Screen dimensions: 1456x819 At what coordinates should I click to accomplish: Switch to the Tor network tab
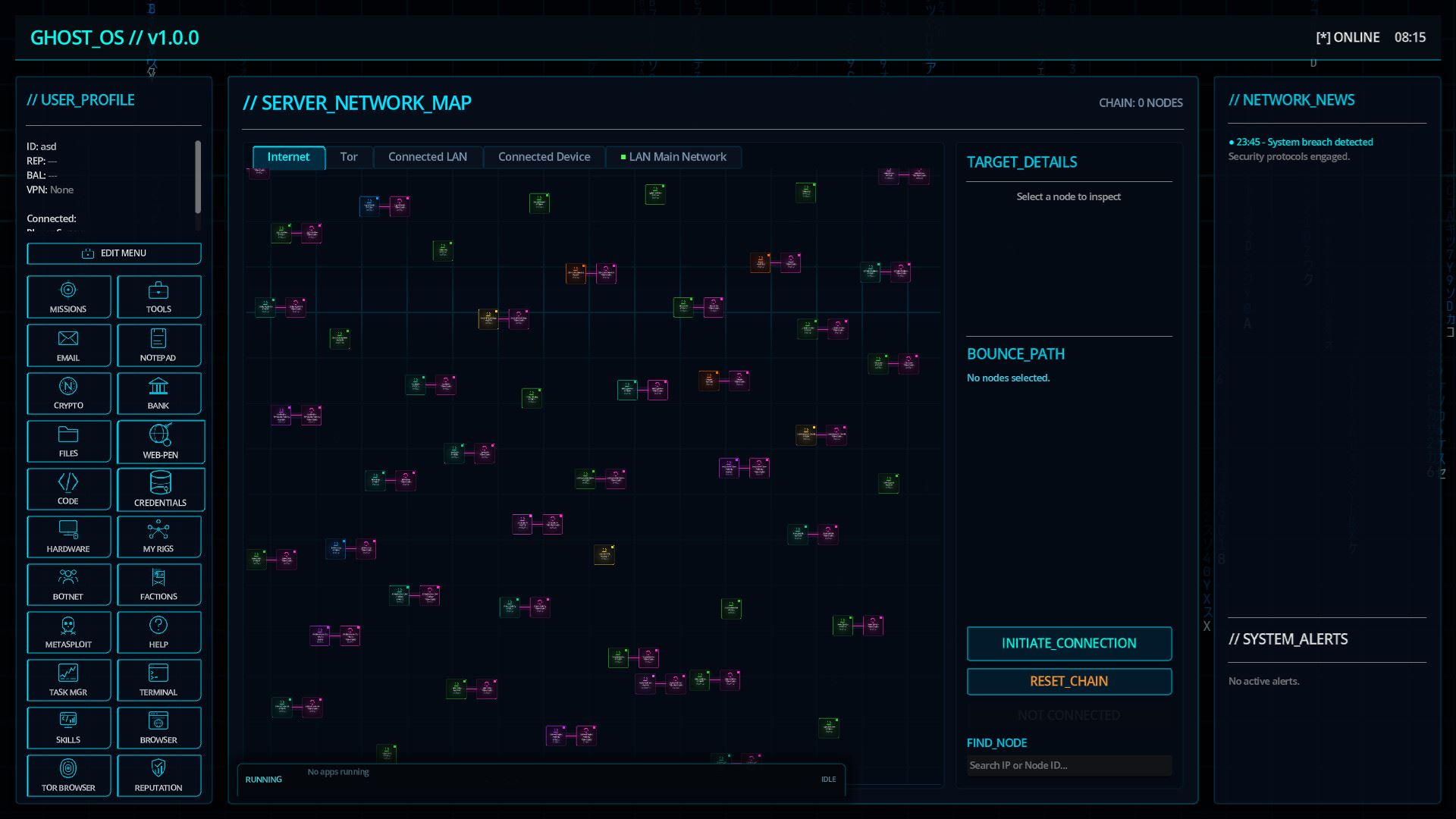pos(349,157)
